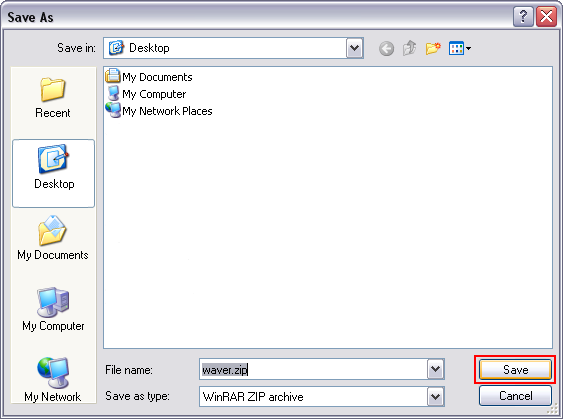Click the My Documents text label in list
This screenshot has width=563, height=419.
click(x=157, y=77)
